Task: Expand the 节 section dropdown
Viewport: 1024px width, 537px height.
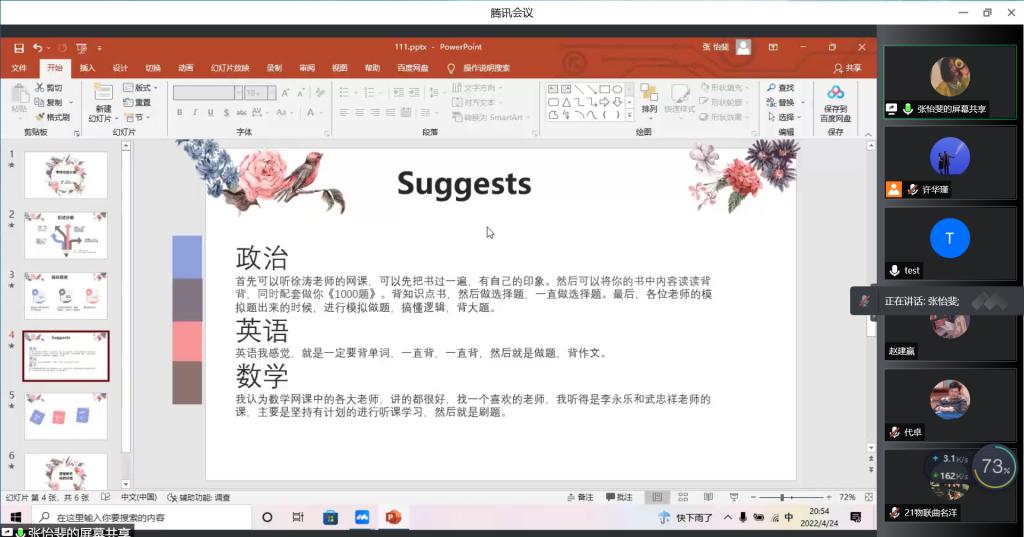Action: (x=136, y=117)
